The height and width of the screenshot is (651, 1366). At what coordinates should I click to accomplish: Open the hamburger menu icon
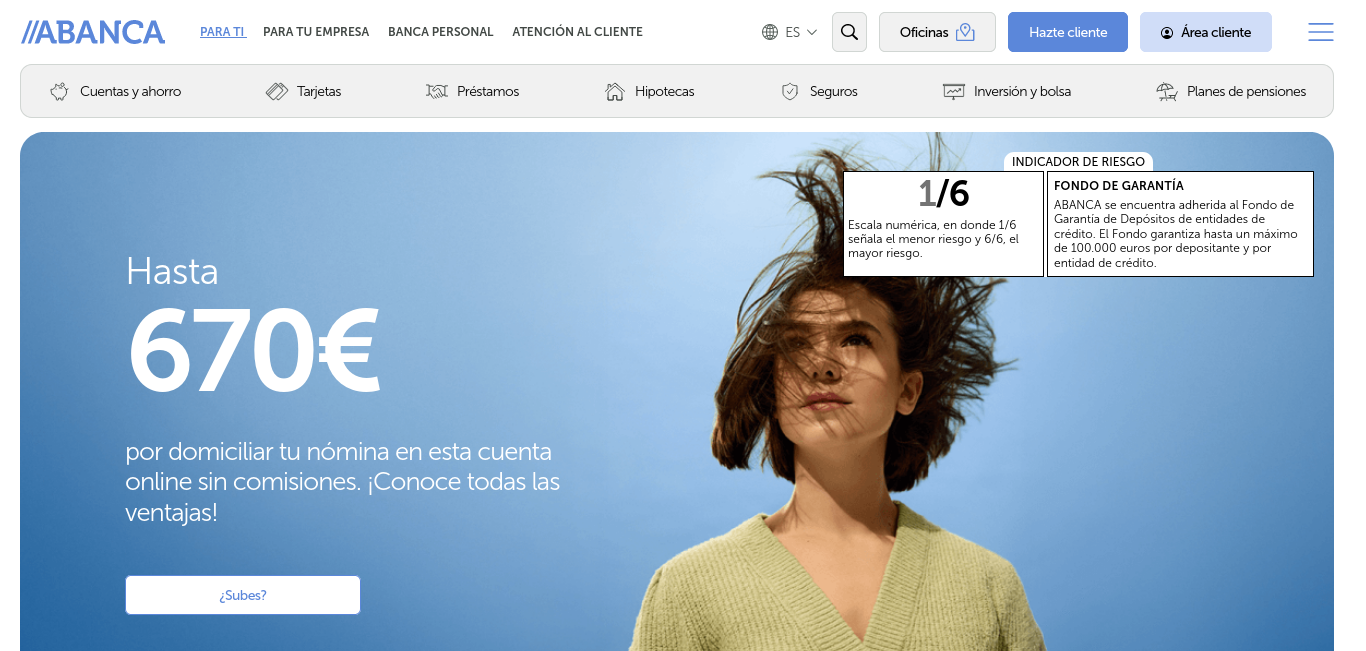pyautogui.click(x=1321, y=32)
